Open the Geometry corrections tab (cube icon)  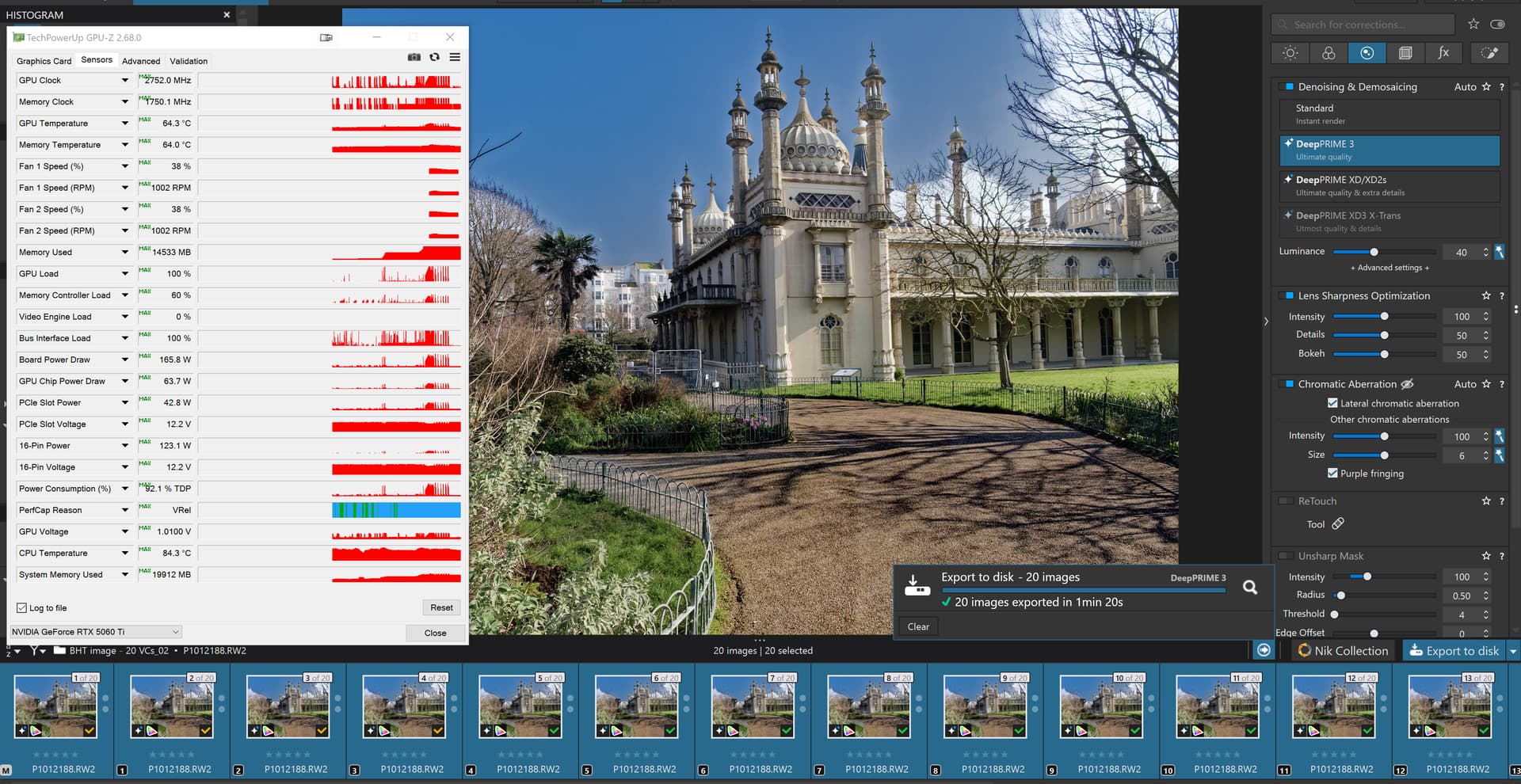tap(1405, 53)
